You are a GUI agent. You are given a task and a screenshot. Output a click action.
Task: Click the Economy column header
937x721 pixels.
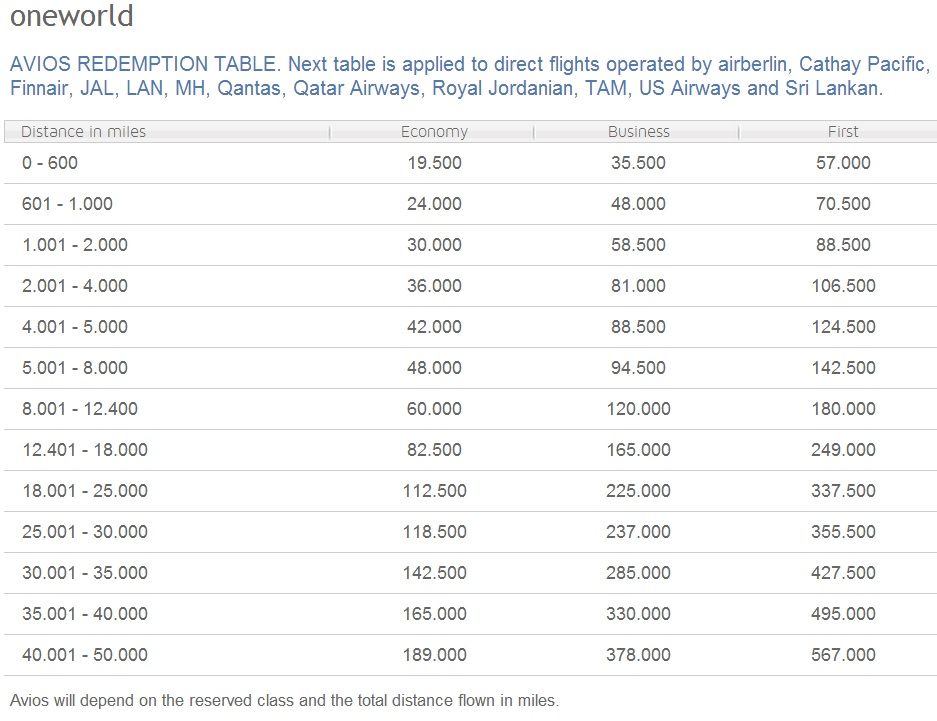432,131
